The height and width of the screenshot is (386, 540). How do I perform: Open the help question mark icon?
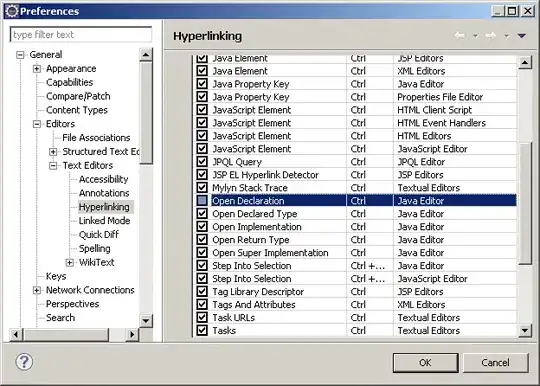tap(24, 362)
